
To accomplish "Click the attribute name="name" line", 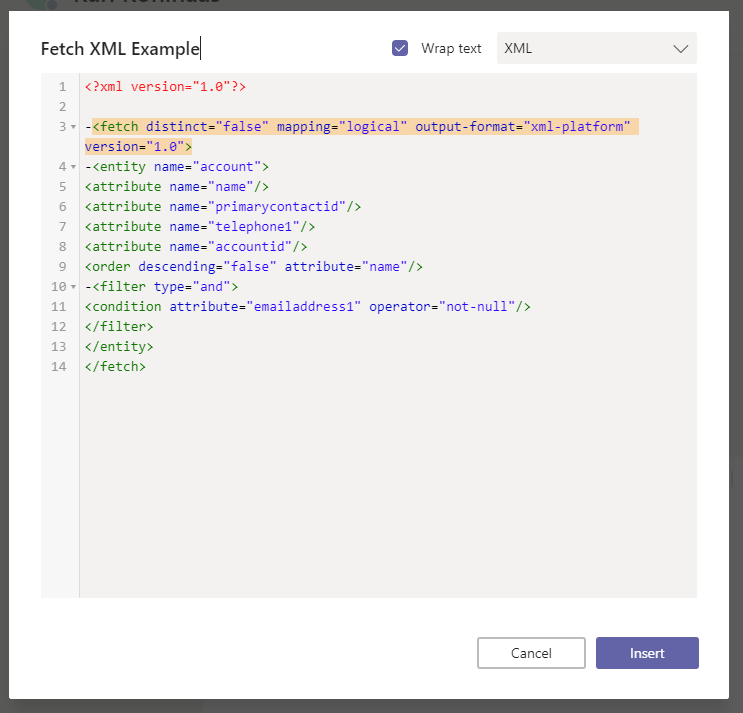I will 177,187.
